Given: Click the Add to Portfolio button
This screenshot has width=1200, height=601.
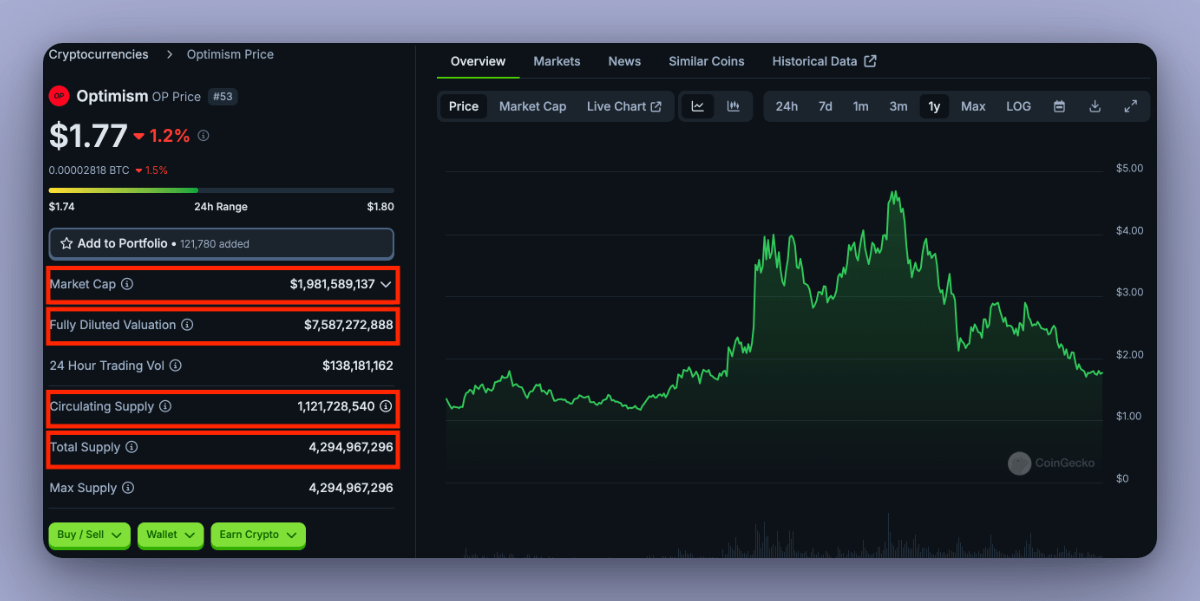Looking at the screenshot, I should (x=221, y=244).
